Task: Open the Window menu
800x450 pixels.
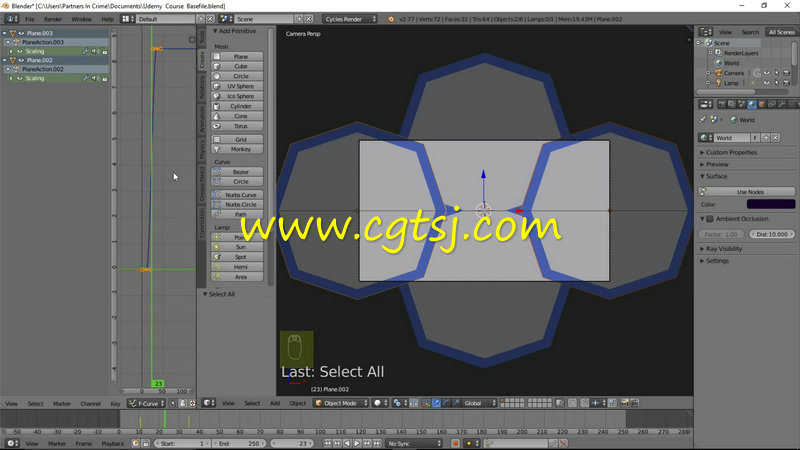Action: (x=81, y=19)
